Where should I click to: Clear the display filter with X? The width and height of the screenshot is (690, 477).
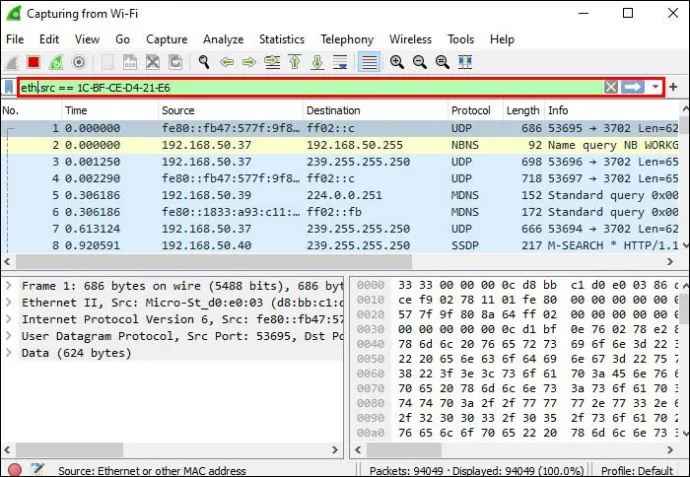611,87
